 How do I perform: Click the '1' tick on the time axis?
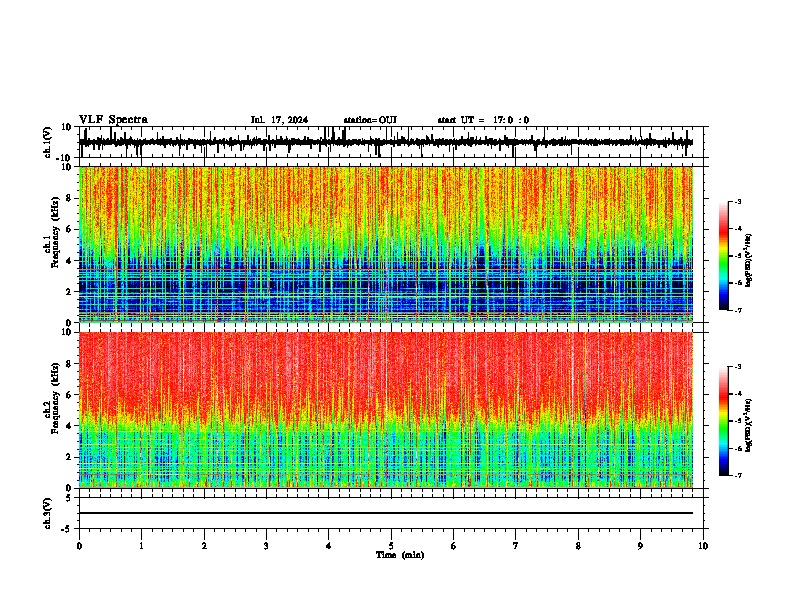click(x=141, y=546)
